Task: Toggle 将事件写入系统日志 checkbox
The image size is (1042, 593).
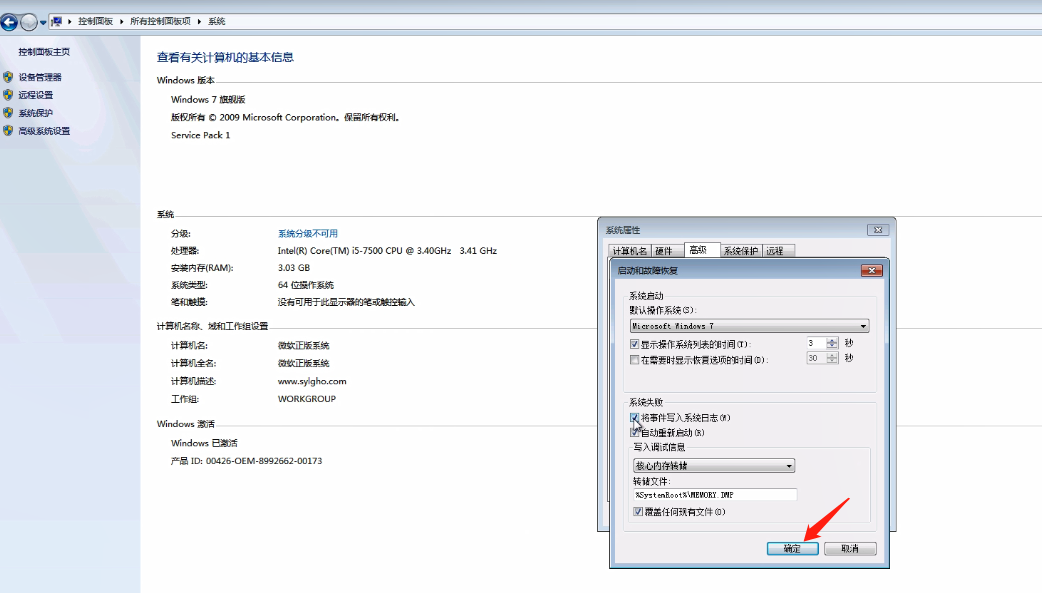Action: pyautogui.click(x=635, y=417)
